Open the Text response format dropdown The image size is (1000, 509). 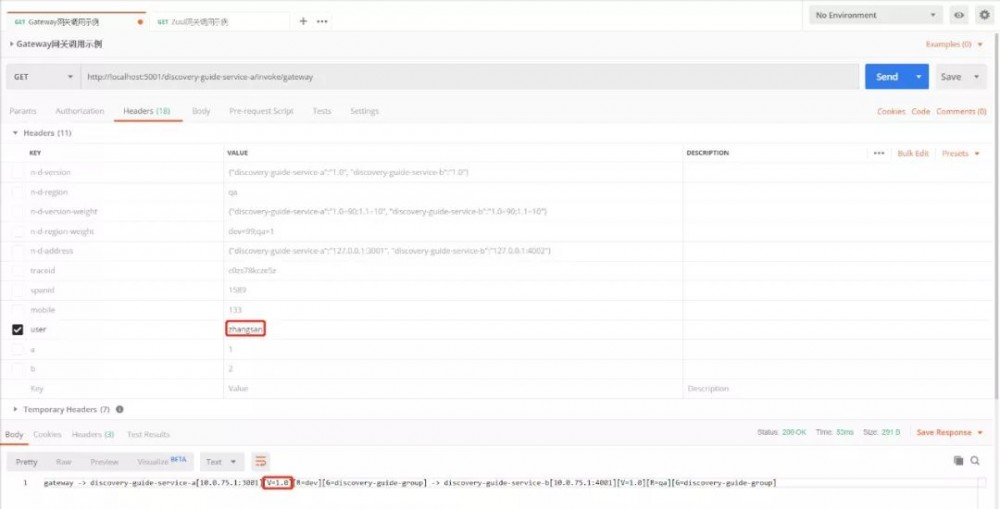[221, 462]
